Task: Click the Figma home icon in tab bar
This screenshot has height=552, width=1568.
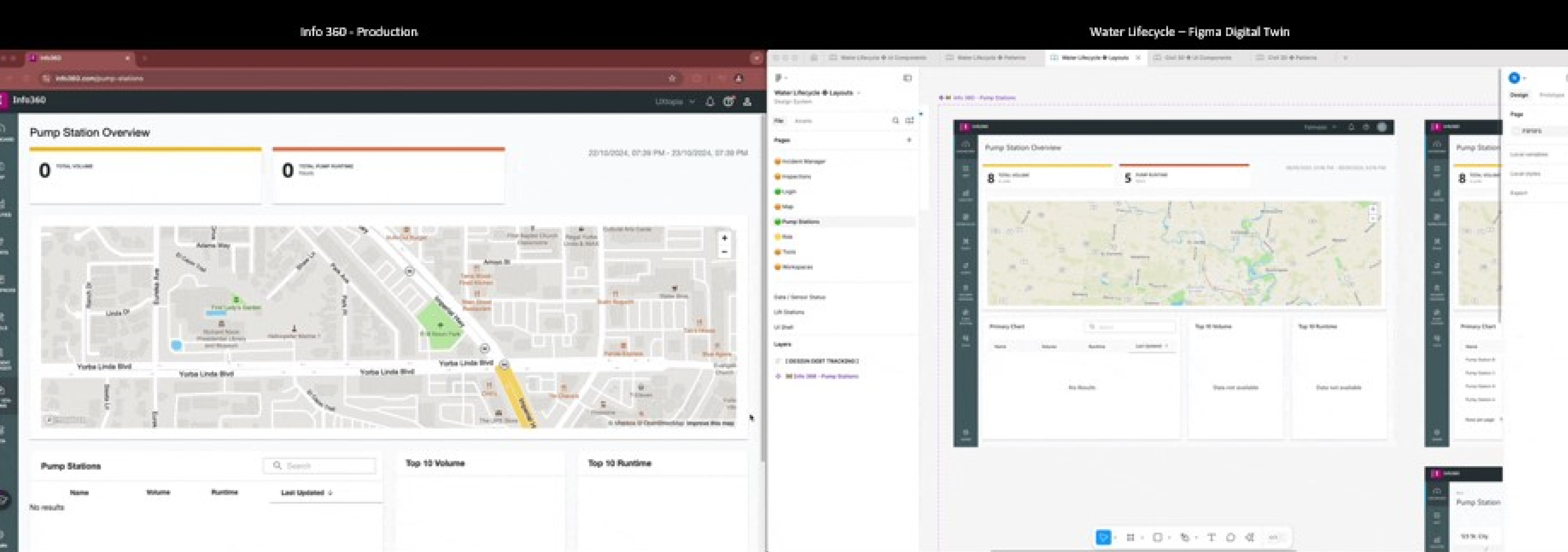Action: coord(814,58)
